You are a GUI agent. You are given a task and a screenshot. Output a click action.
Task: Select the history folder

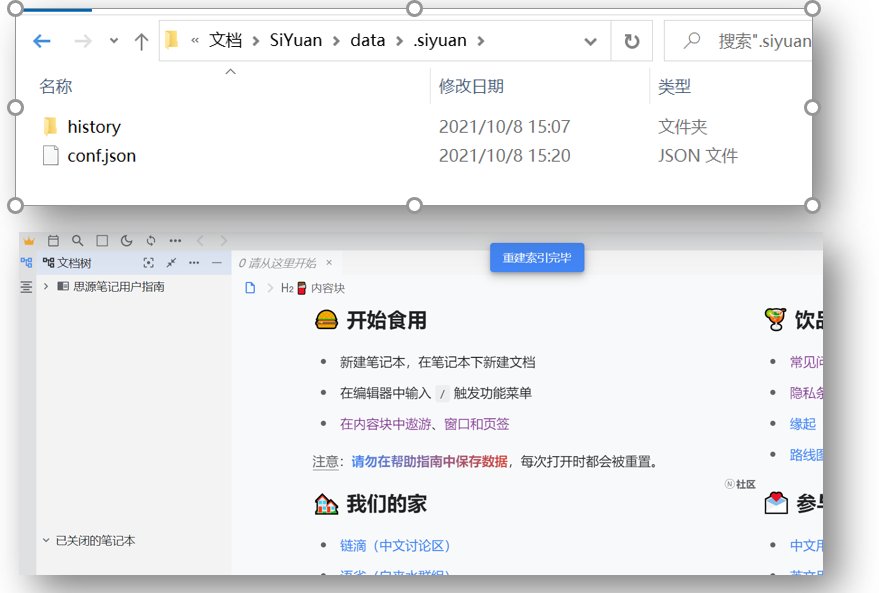click(94, 127)
